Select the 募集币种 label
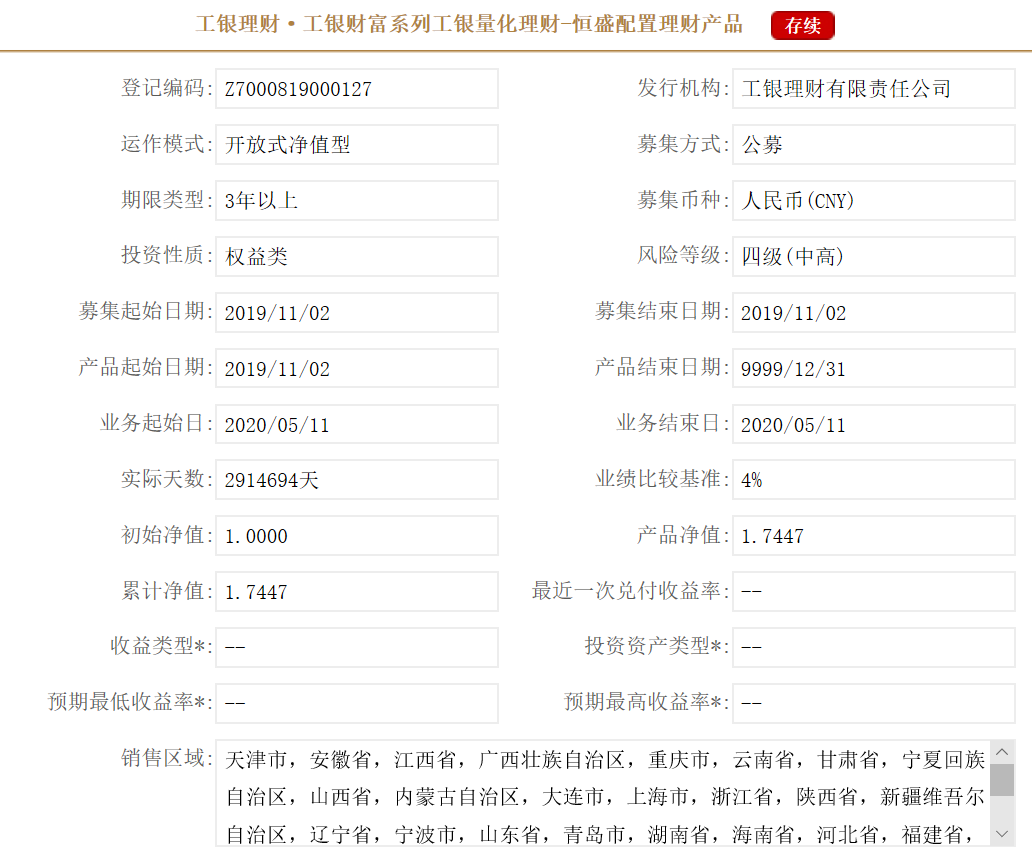The height and width of the screenshot is (857, 1035). coord(683,200)
